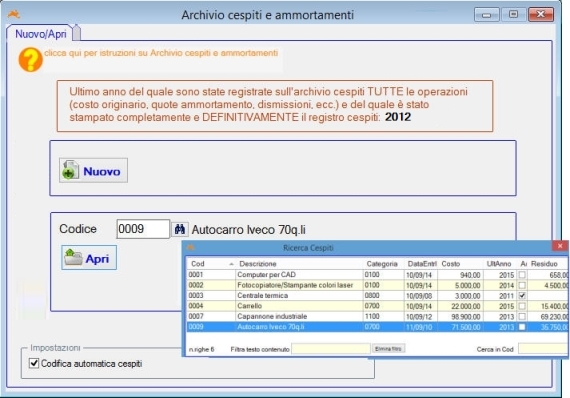The image size is (570, 398).
Task: Minimize the Archivio cespiti window
Action: (x=486, y=15)
